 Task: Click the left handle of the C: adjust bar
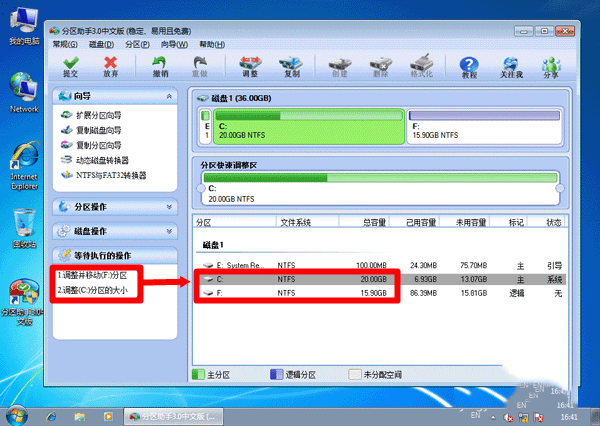click(201, 188)
